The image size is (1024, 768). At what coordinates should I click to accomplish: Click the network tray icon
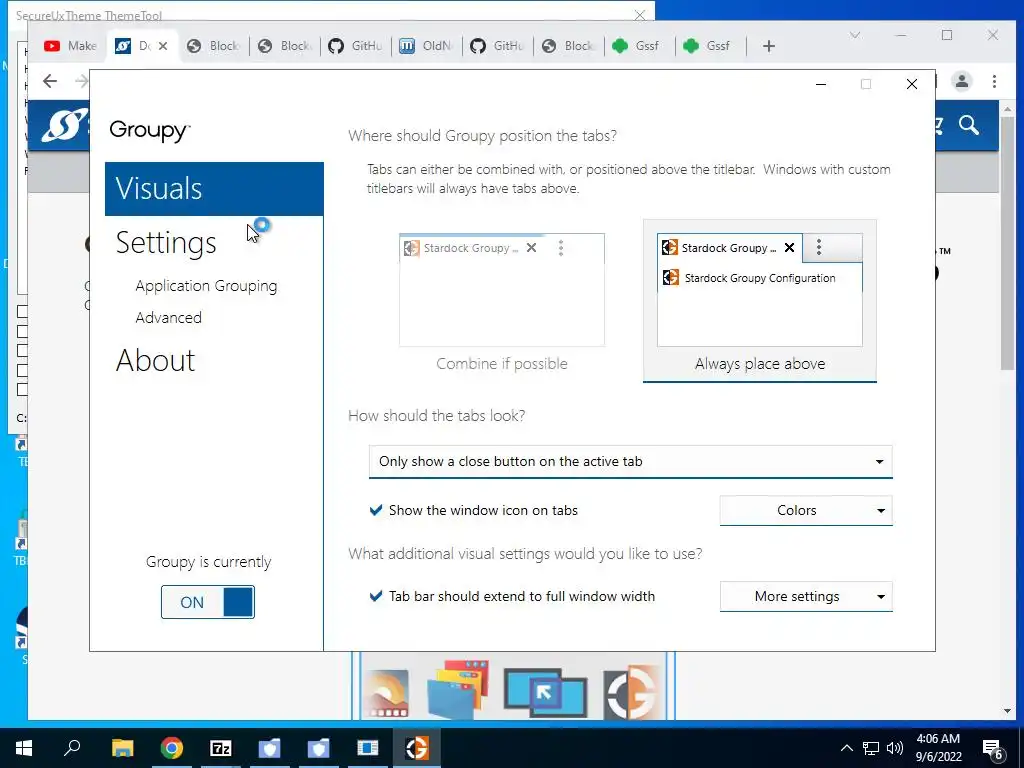click(871, 748)
